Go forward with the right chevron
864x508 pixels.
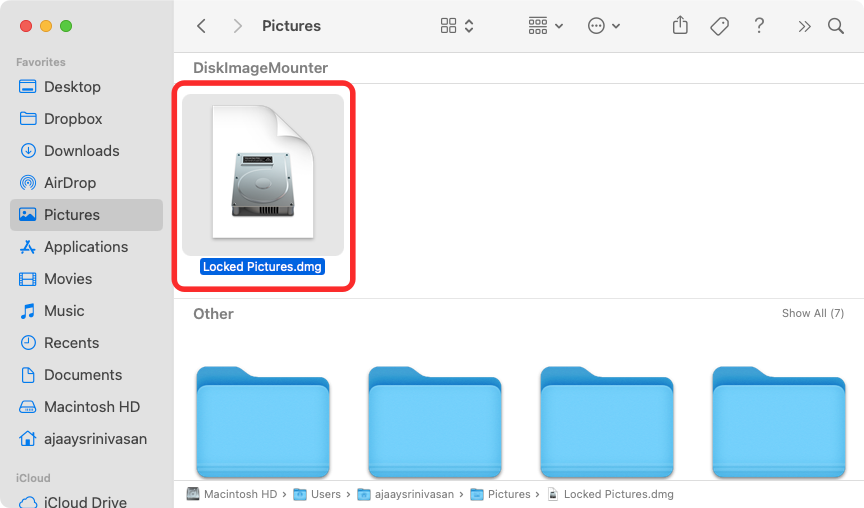point(237,26)
